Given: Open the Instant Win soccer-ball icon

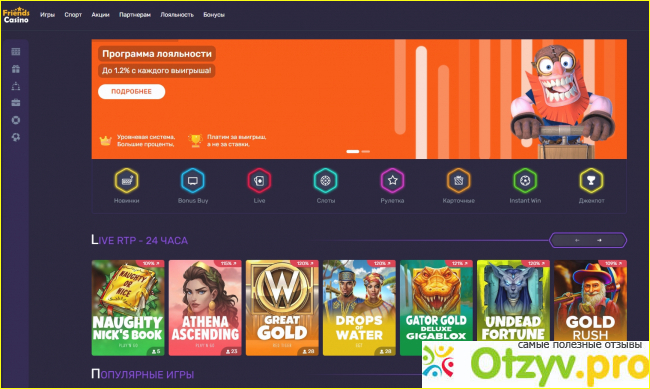Looking at the screenshot, I should 525,181.
